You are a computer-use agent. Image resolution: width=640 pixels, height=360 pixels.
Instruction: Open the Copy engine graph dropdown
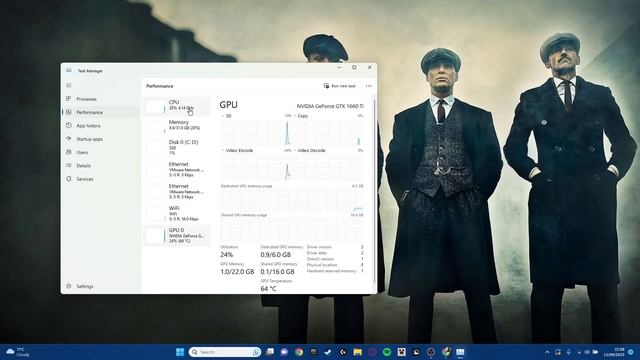coord(301,116)
